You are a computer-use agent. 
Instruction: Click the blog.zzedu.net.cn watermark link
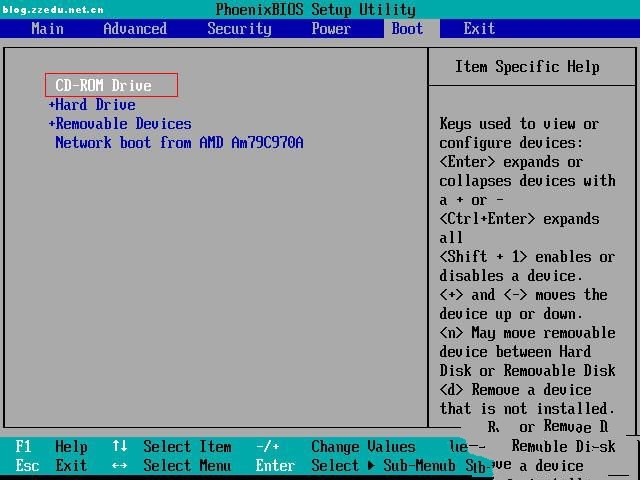click(52, 9)
